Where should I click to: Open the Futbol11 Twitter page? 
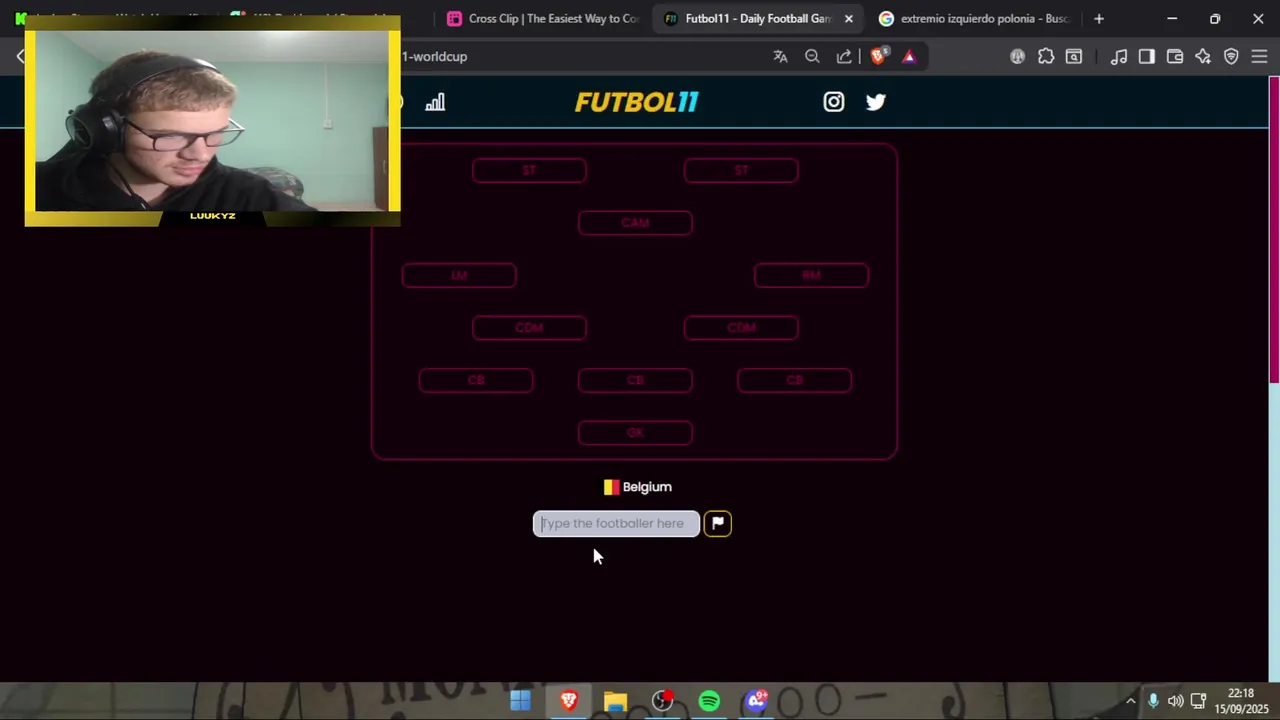point(876,102)
